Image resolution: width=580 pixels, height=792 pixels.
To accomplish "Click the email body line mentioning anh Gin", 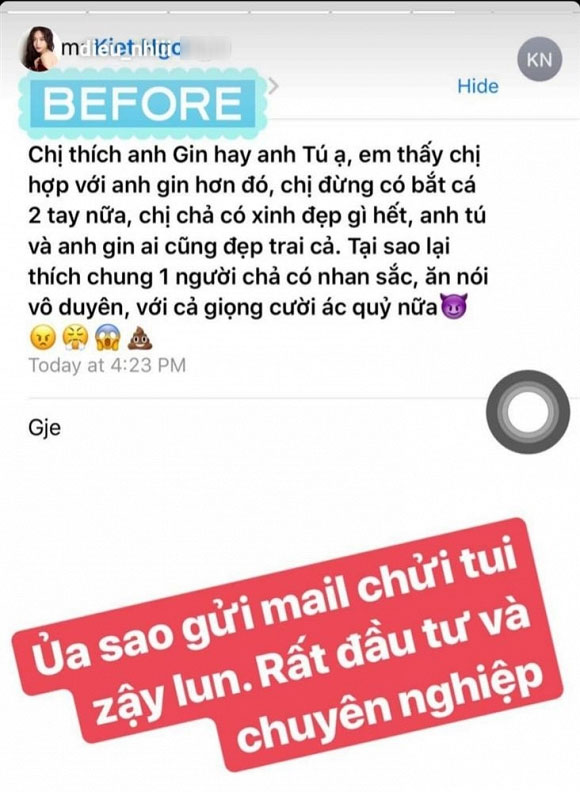I will click(254, 155).
